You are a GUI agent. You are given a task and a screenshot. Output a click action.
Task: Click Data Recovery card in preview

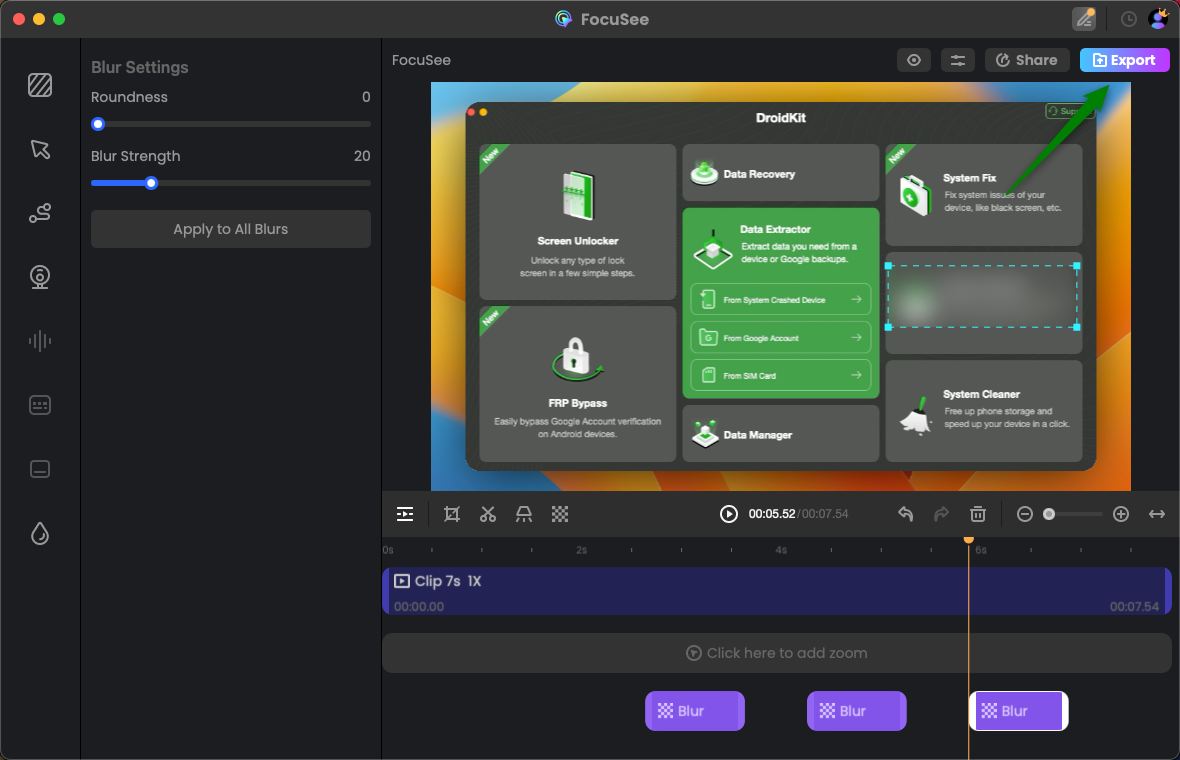point(781,173)
